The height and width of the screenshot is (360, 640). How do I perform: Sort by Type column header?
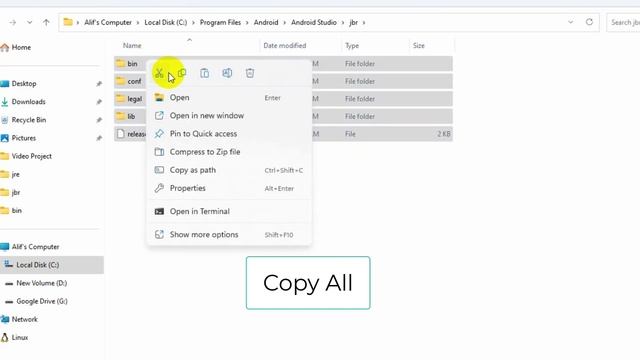pyautogui.click(x=352, y=46)
